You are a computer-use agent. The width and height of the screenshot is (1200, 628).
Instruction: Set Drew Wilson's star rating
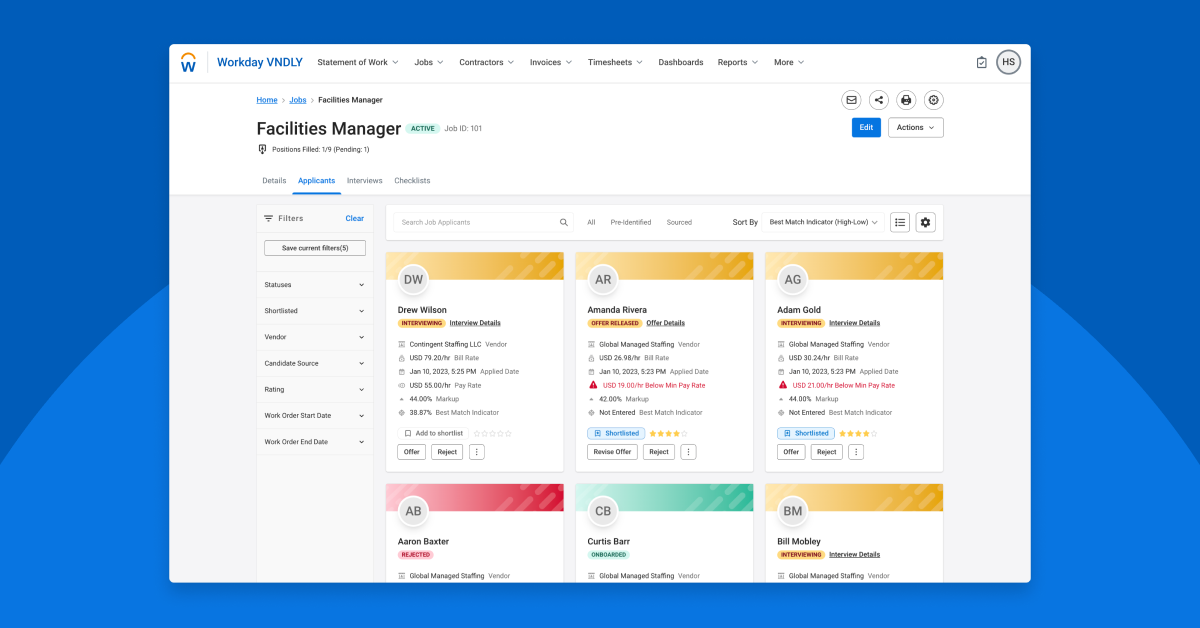pos(492,433)
